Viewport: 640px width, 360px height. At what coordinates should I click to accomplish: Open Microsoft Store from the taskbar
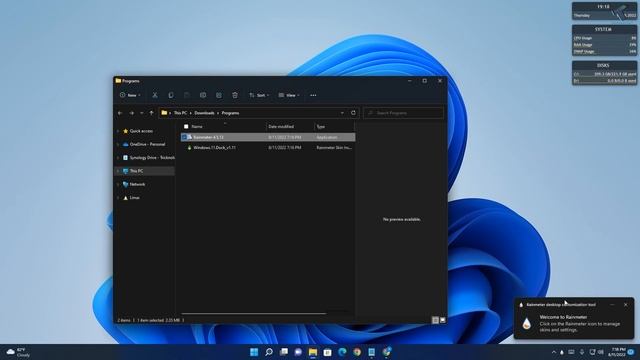pos(327,352)
